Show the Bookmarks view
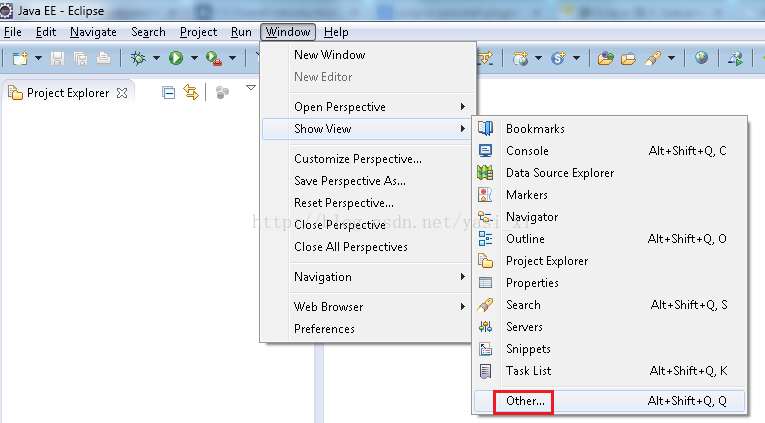Image resolution: width=765 pixels, height=423 pixels. tap(609, 129)
